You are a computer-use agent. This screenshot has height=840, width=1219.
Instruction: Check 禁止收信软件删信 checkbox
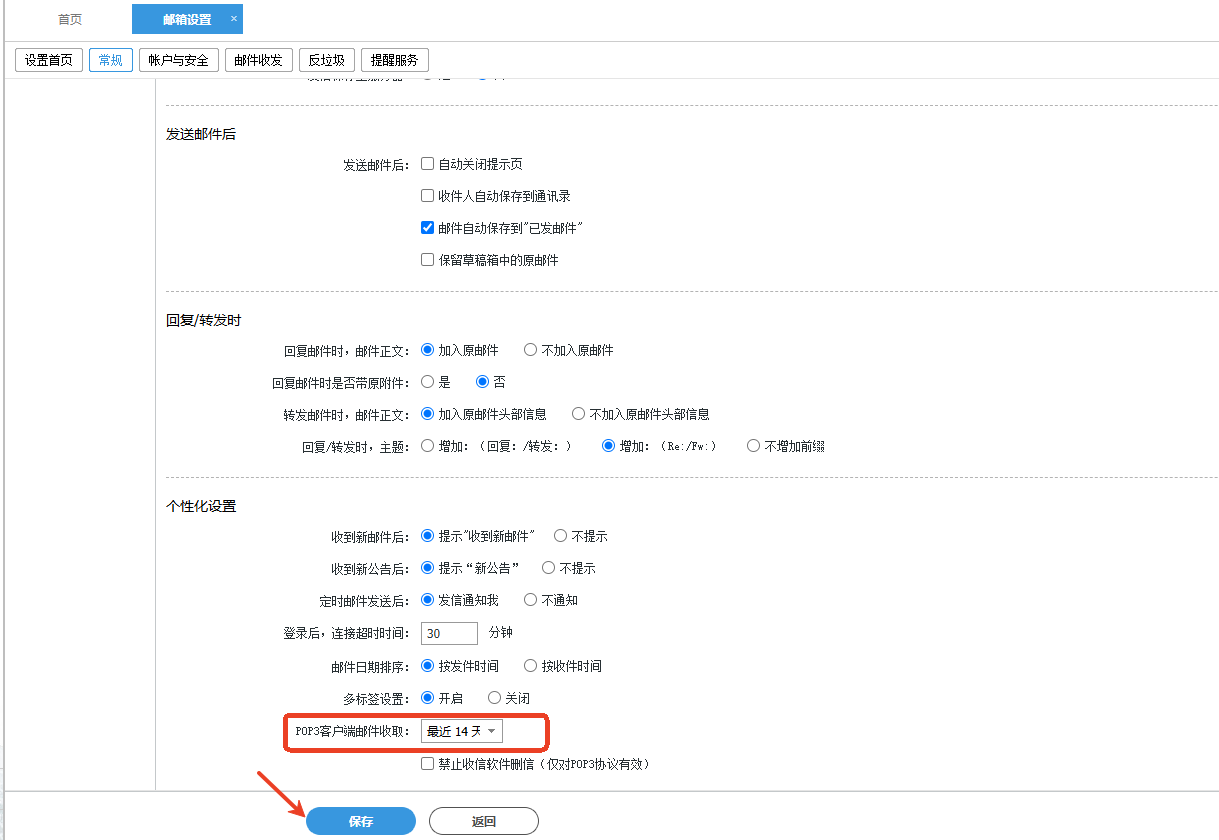point(428,764)
